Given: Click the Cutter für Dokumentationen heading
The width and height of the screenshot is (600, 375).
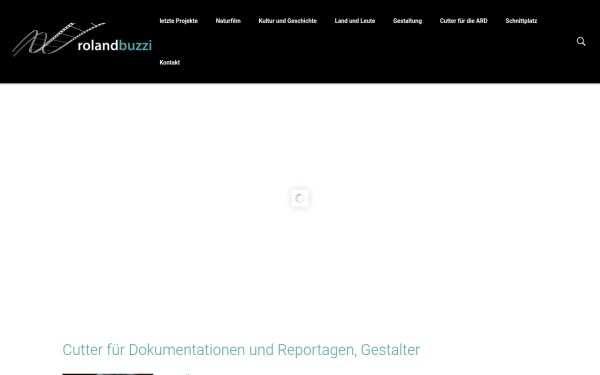Looking at the screenshot, I should tap(241, 350).
